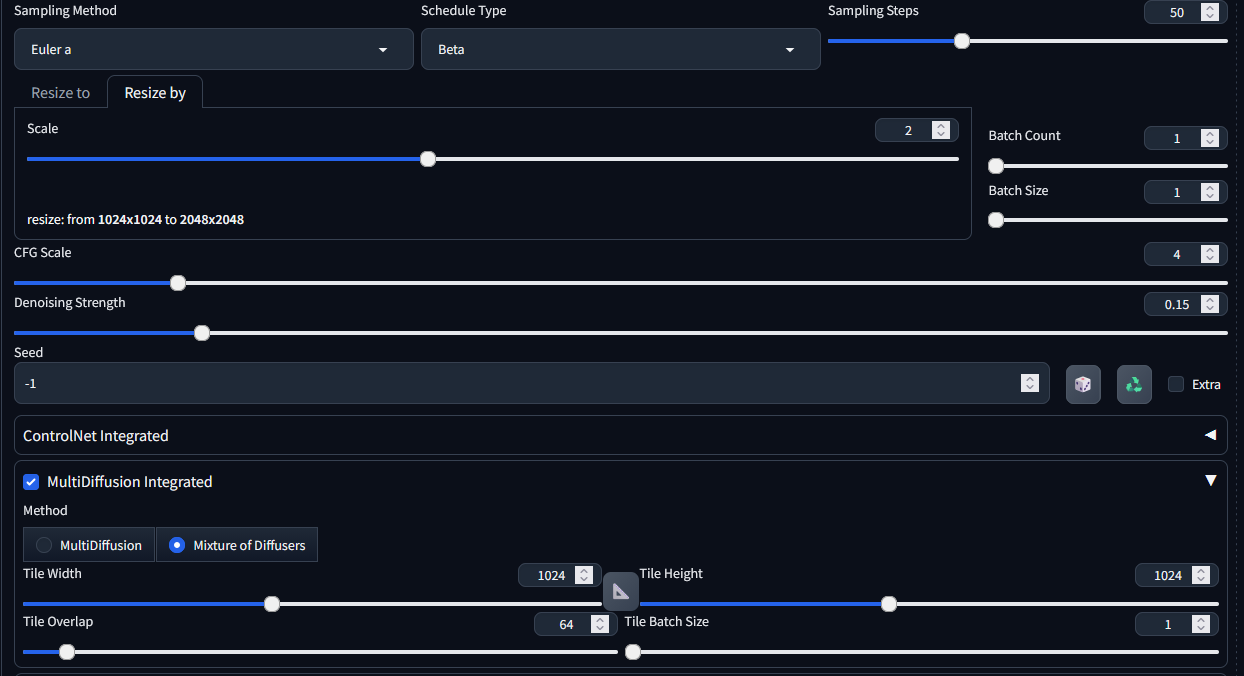Expand the ControlNet Integrated section
This screenshot has height=676, width=1244.
(620, 435)
